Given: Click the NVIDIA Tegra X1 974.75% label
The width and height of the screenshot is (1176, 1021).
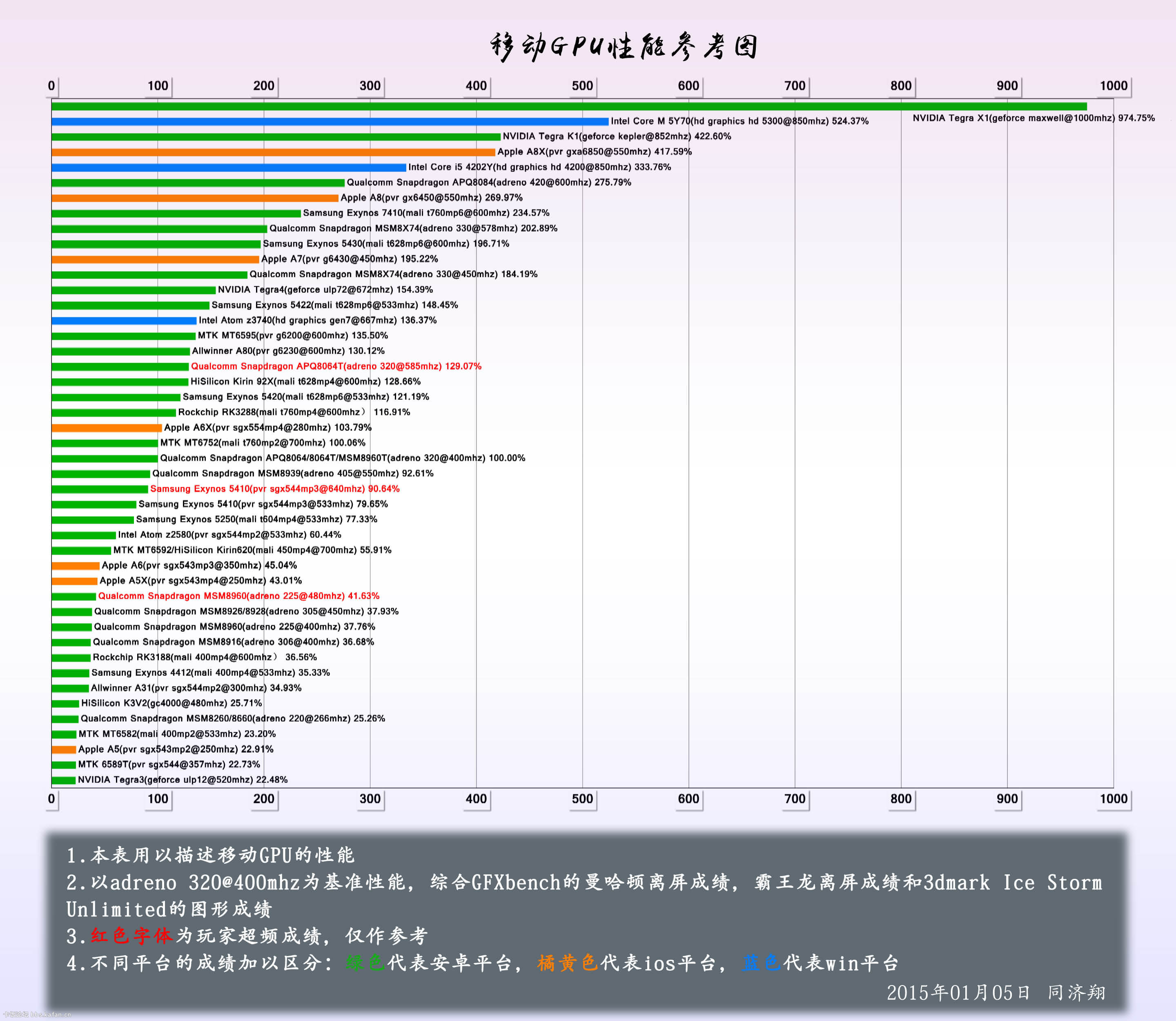Looking at the screenshot, I should pyautogui.click(x=1033, y=118).
